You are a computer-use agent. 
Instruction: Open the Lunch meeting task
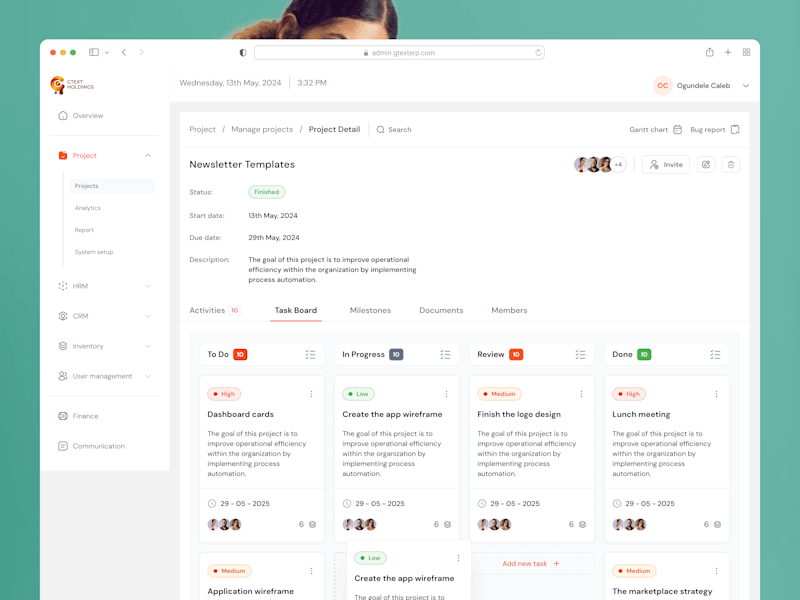(641, 414)
